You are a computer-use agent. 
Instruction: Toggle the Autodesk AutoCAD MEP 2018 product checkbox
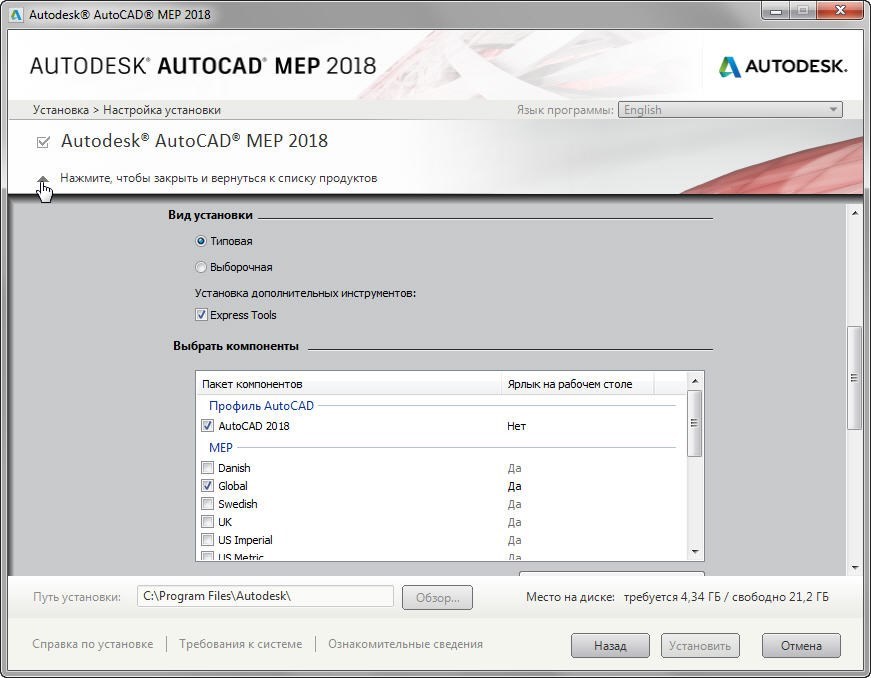(x=43, y=142)
